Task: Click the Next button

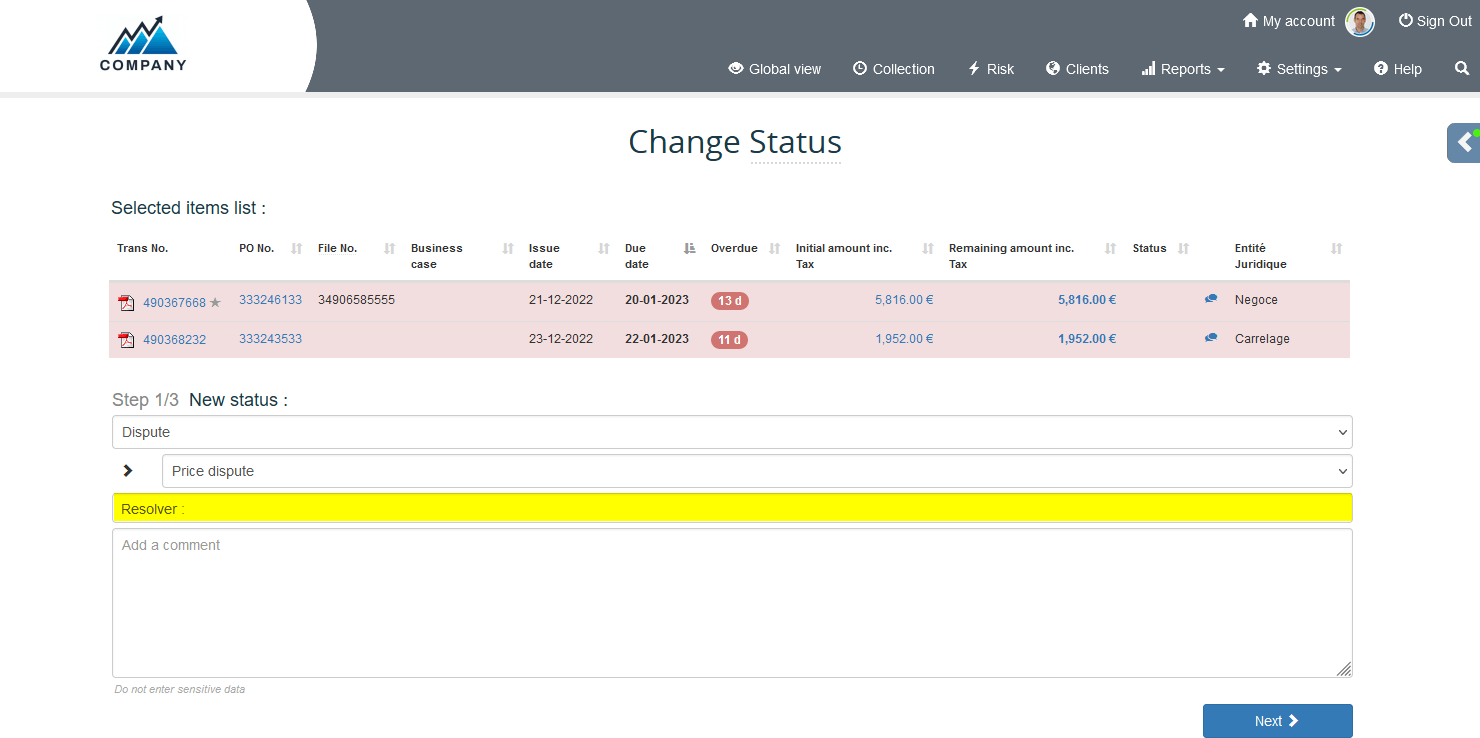Action: [x=1277, y=721]
